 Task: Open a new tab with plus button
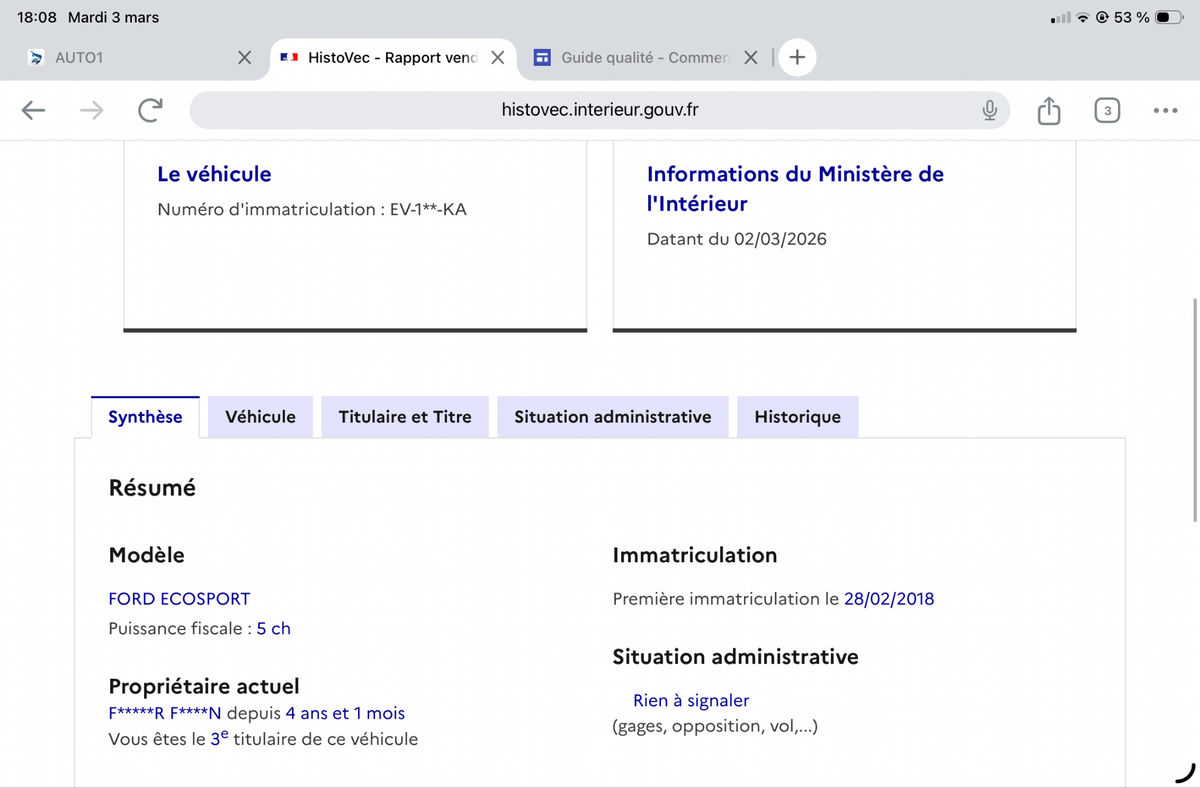(x=797, y=58)
